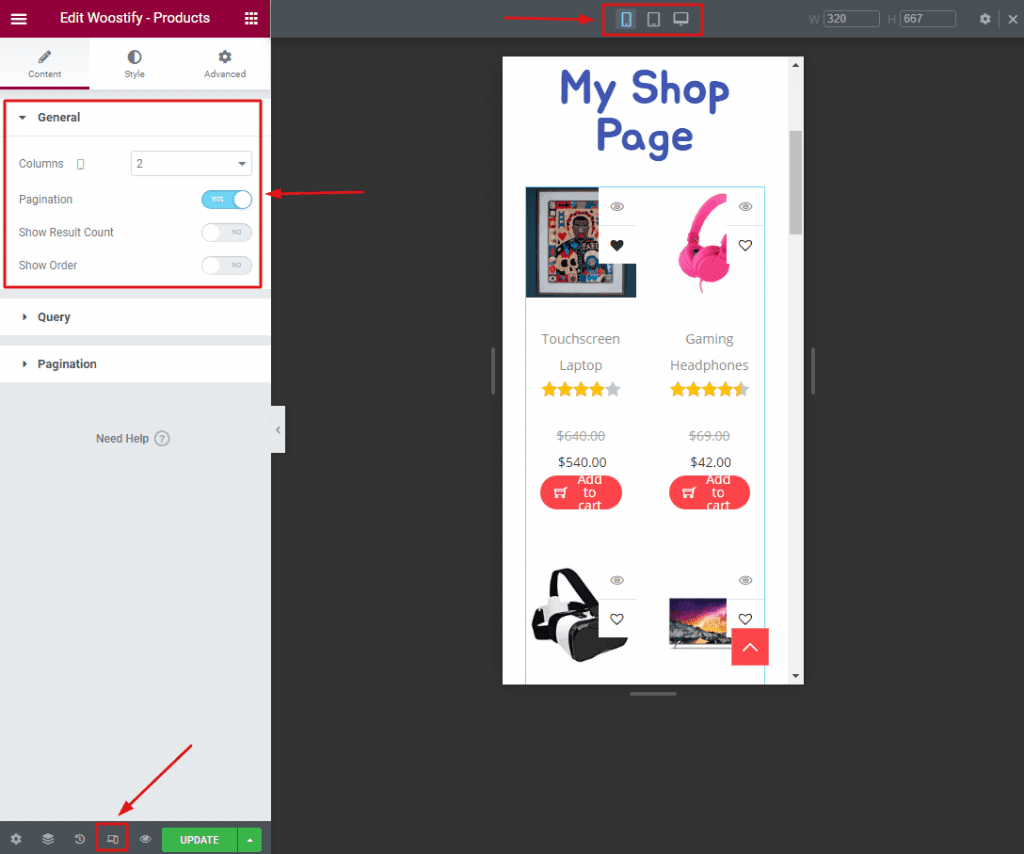Image resolution: width=1024 pixels, height=854 pixels.
Task: Open the Columns dropdown
Action: point(190,163)
